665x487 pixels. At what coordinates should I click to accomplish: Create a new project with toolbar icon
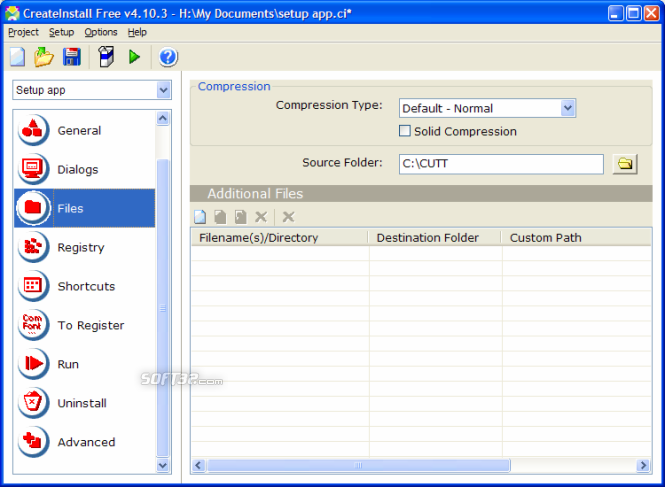[x=17, y=57]
